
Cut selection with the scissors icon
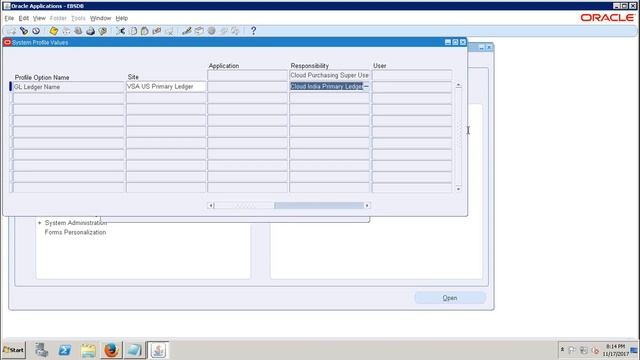pyautogui.click(x=120, y=31)
